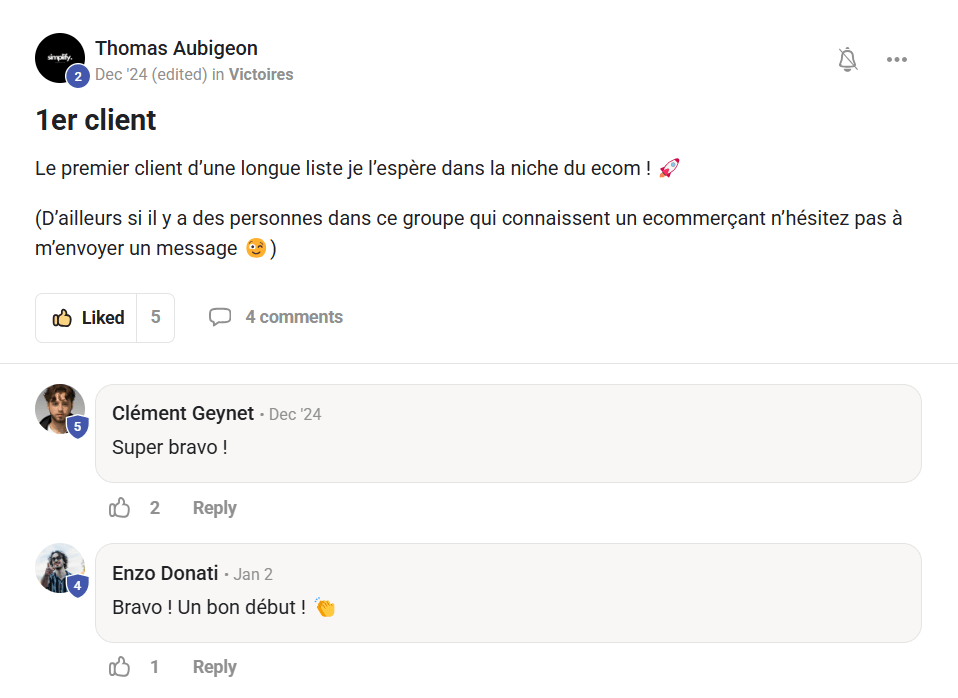Reply to Clément Geynet's comment
Viewport: 958px width, 698px height.
tap(214, 508)
